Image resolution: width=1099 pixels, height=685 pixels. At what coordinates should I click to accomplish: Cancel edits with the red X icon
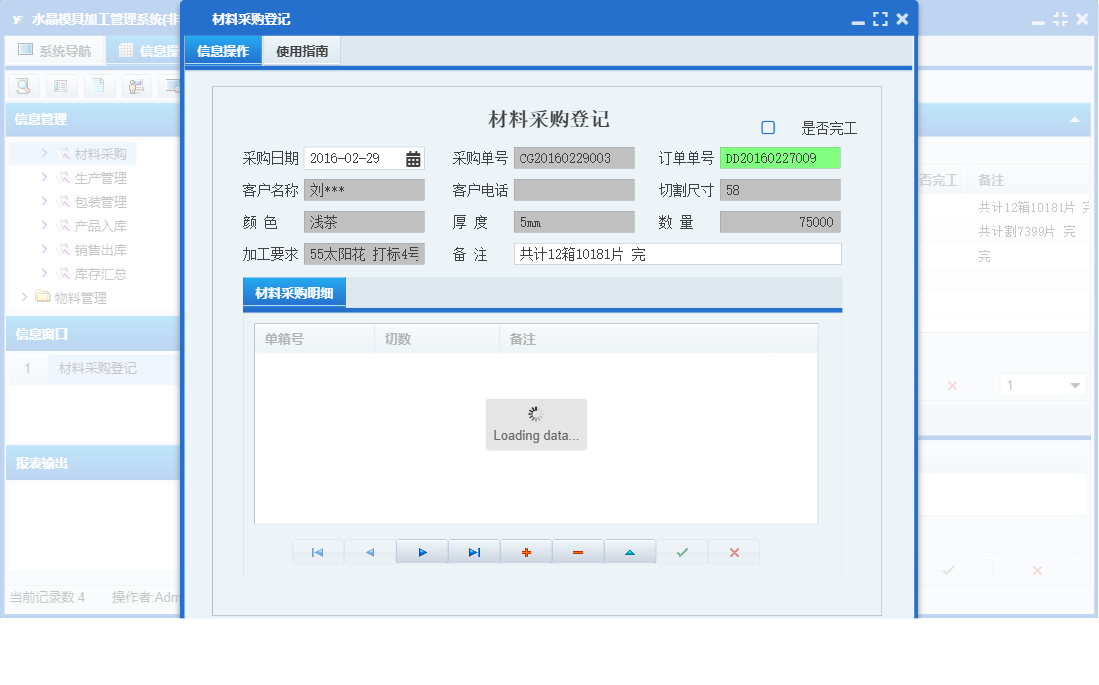(734, 551)
